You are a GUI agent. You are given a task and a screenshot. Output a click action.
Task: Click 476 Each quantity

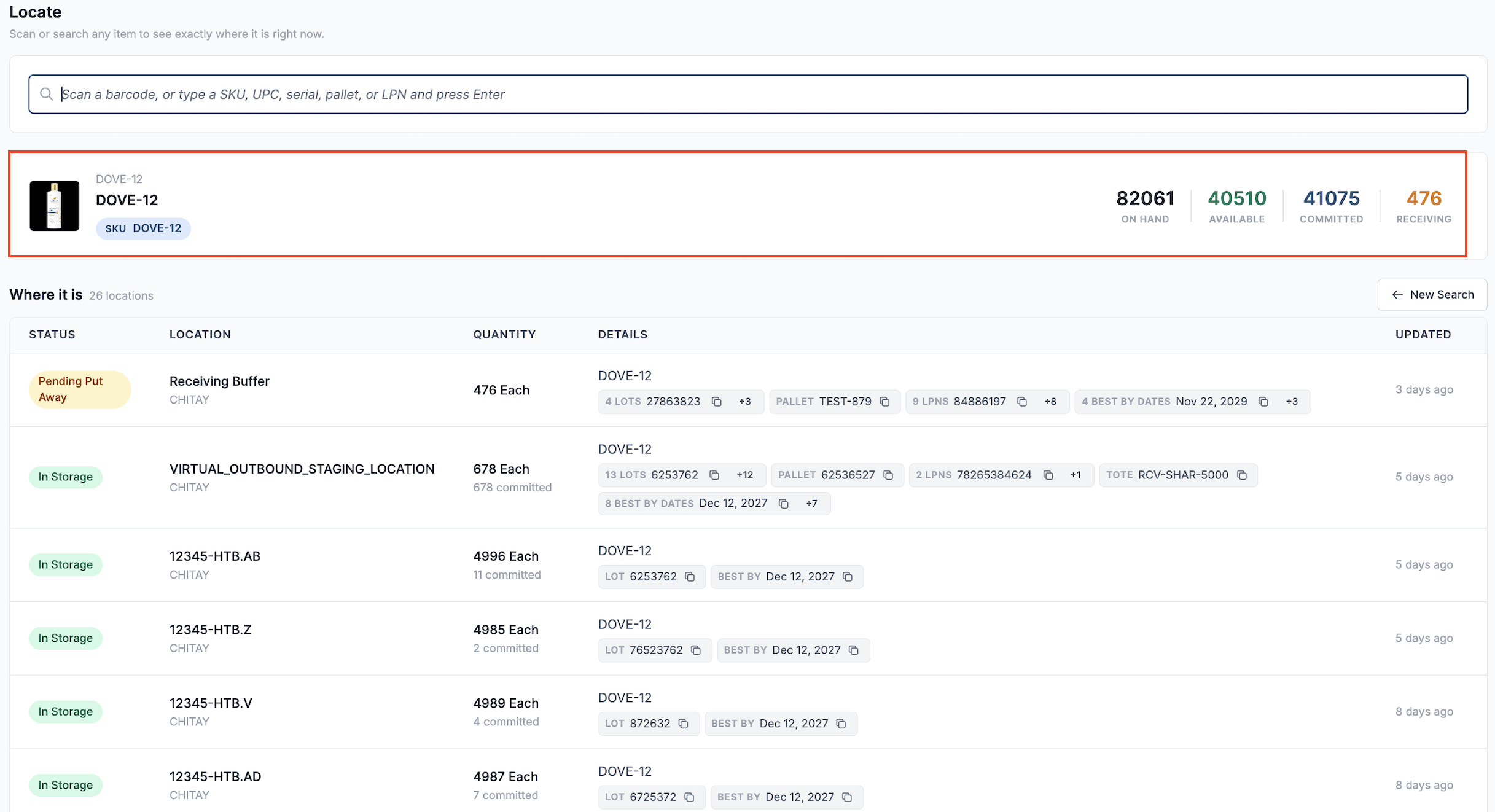click(x=501, y=391)
